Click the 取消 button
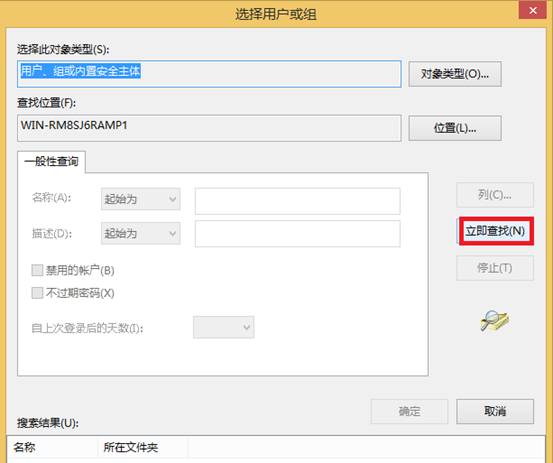 (x=495, y=411)
